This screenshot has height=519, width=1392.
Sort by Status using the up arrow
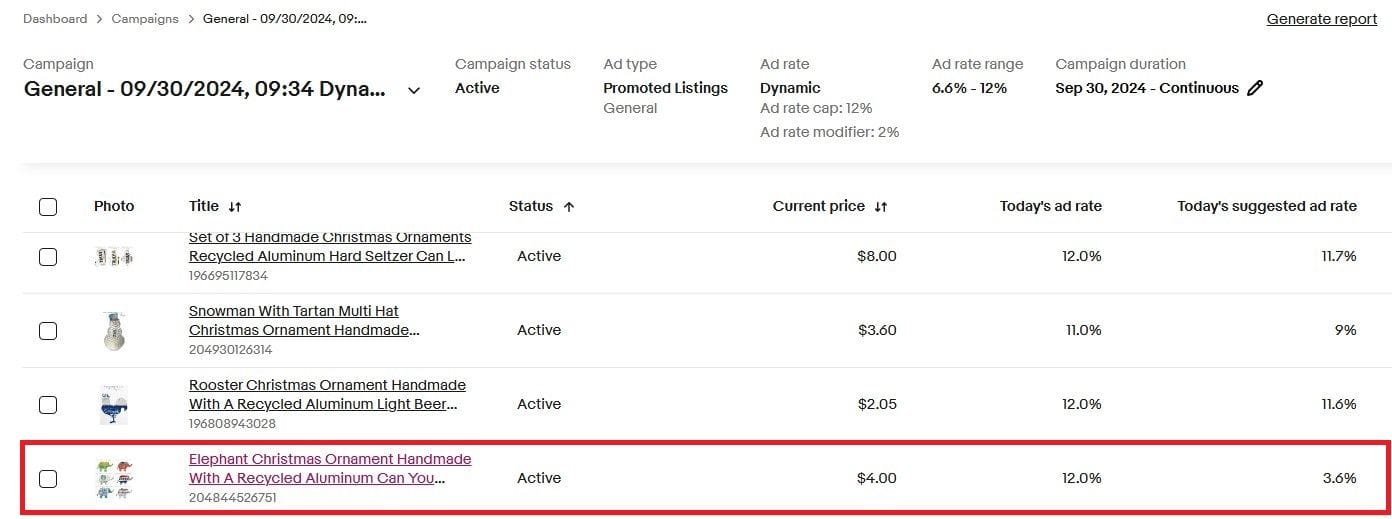pos(569,207)
